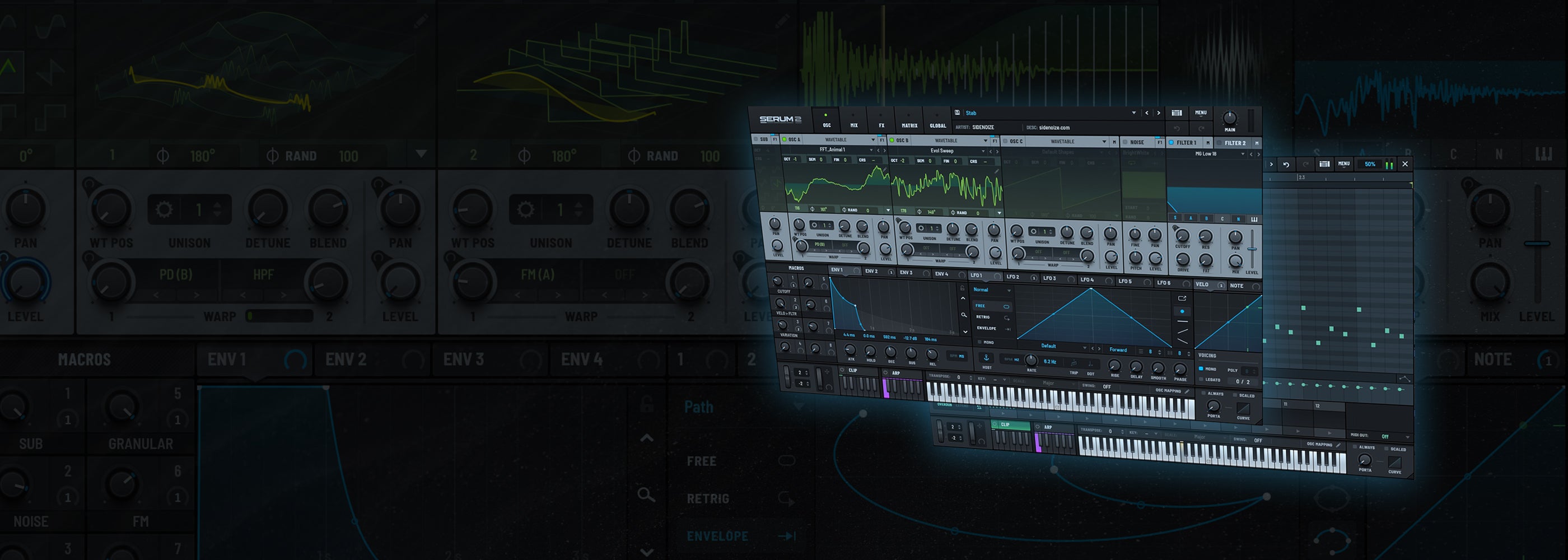Expand the LFO Normal mode dropdown
This screenshot has height=560, width=1568.
pos(1009,290)
